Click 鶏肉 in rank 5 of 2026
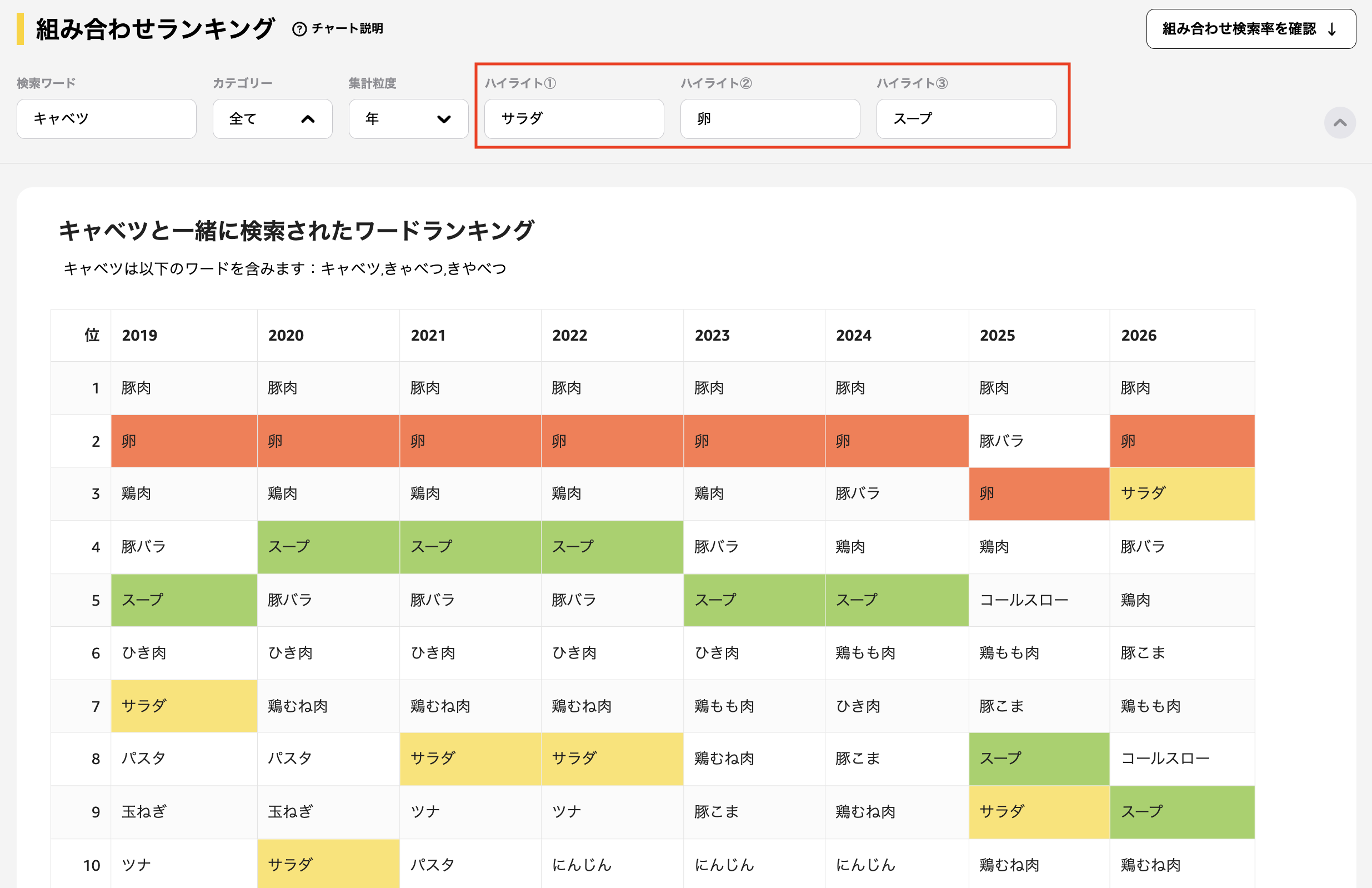The height and width of the screenshot is (888, 1372). pyautogui.click(x=1136, y=600)
